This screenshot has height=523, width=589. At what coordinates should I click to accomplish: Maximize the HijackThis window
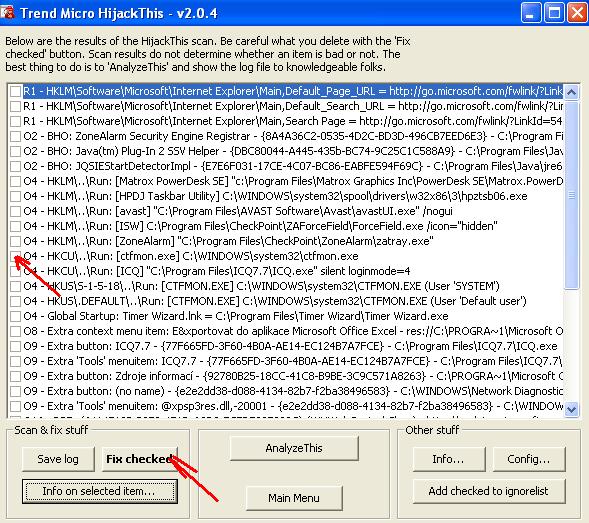coord(554,13)
